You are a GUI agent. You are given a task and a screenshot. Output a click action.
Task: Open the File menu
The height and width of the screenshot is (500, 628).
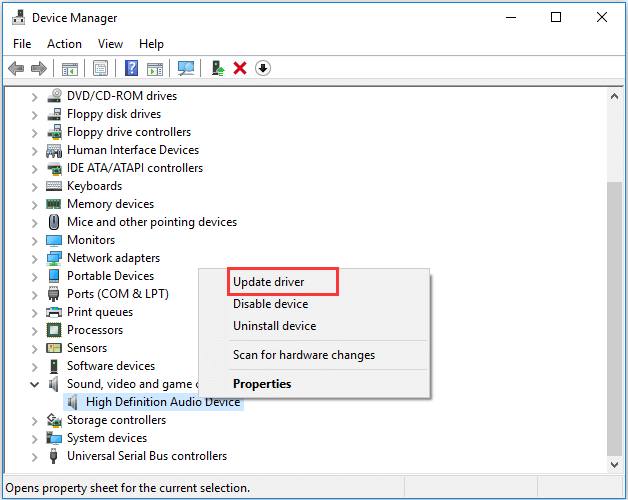coord(22,44)
